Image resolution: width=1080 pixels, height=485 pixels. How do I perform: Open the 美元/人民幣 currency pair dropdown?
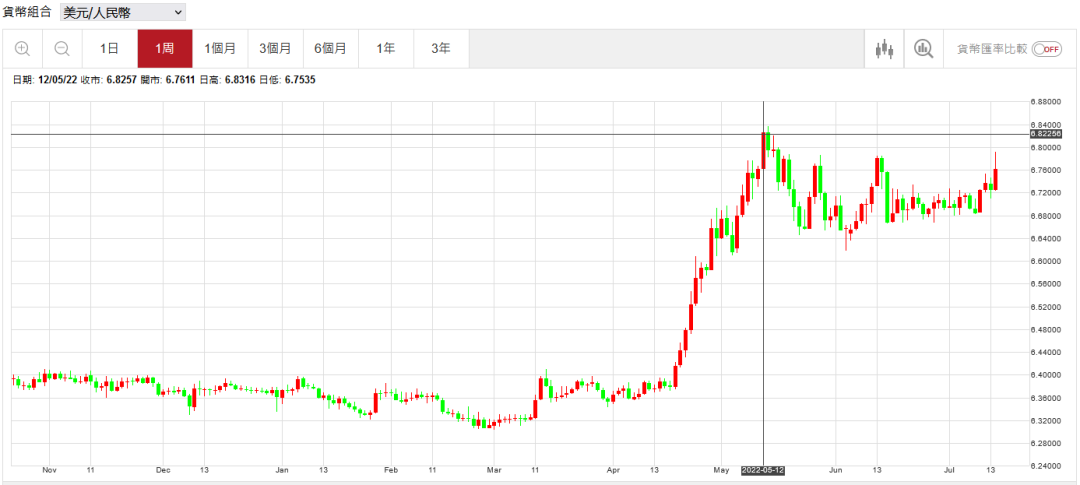(x=122, y=12)
